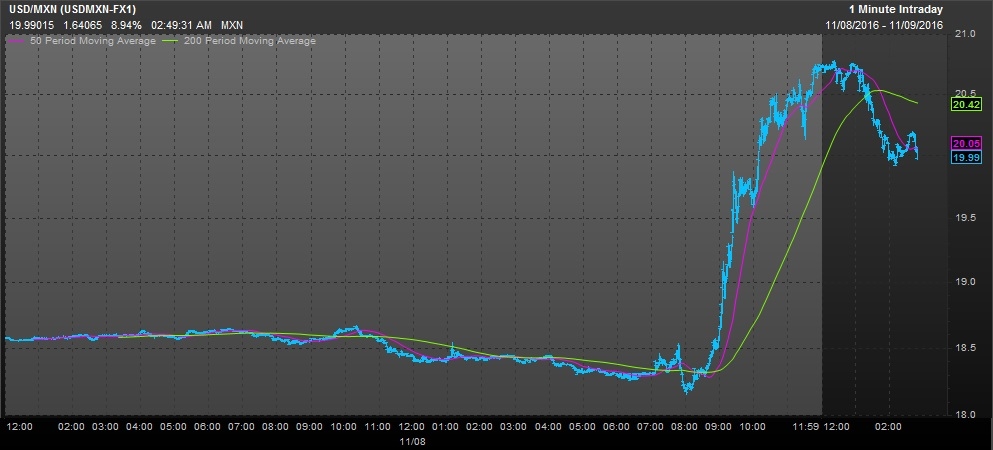993x450 pixels.
Task: Click the 21.0 price axis label
Action: pos(964,35)
